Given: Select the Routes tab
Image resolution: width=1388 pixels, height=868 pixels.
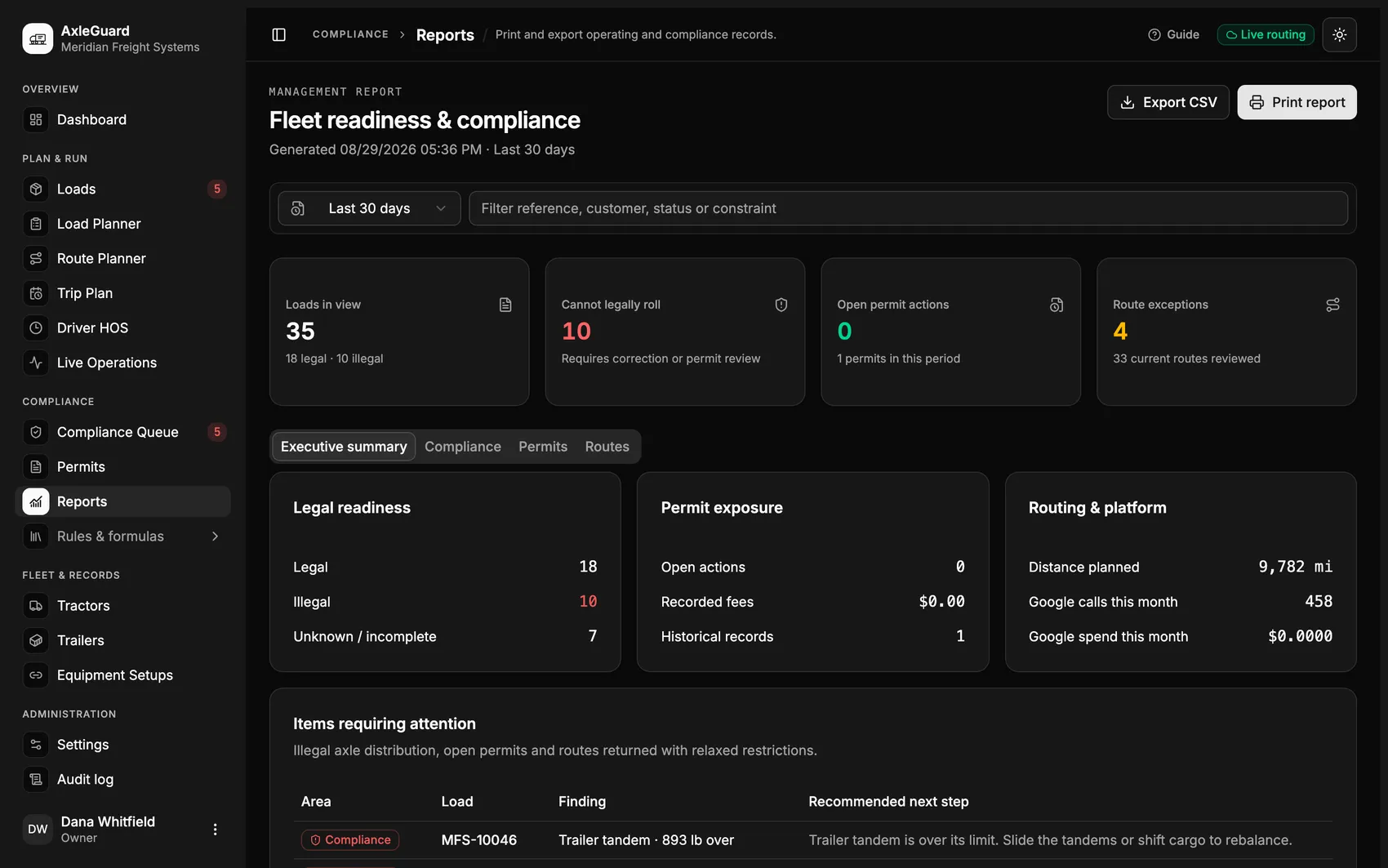Looking at the screenshot, I should (x=607, y=447).
